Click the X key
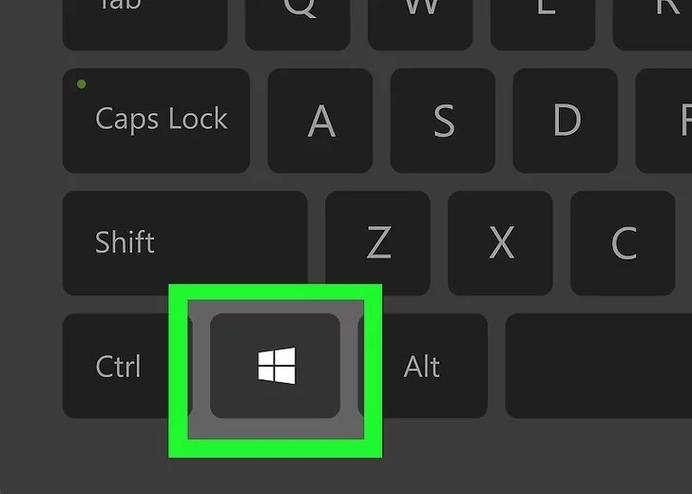The width and height of the screenshot is (692, 494). coord(500,243)
